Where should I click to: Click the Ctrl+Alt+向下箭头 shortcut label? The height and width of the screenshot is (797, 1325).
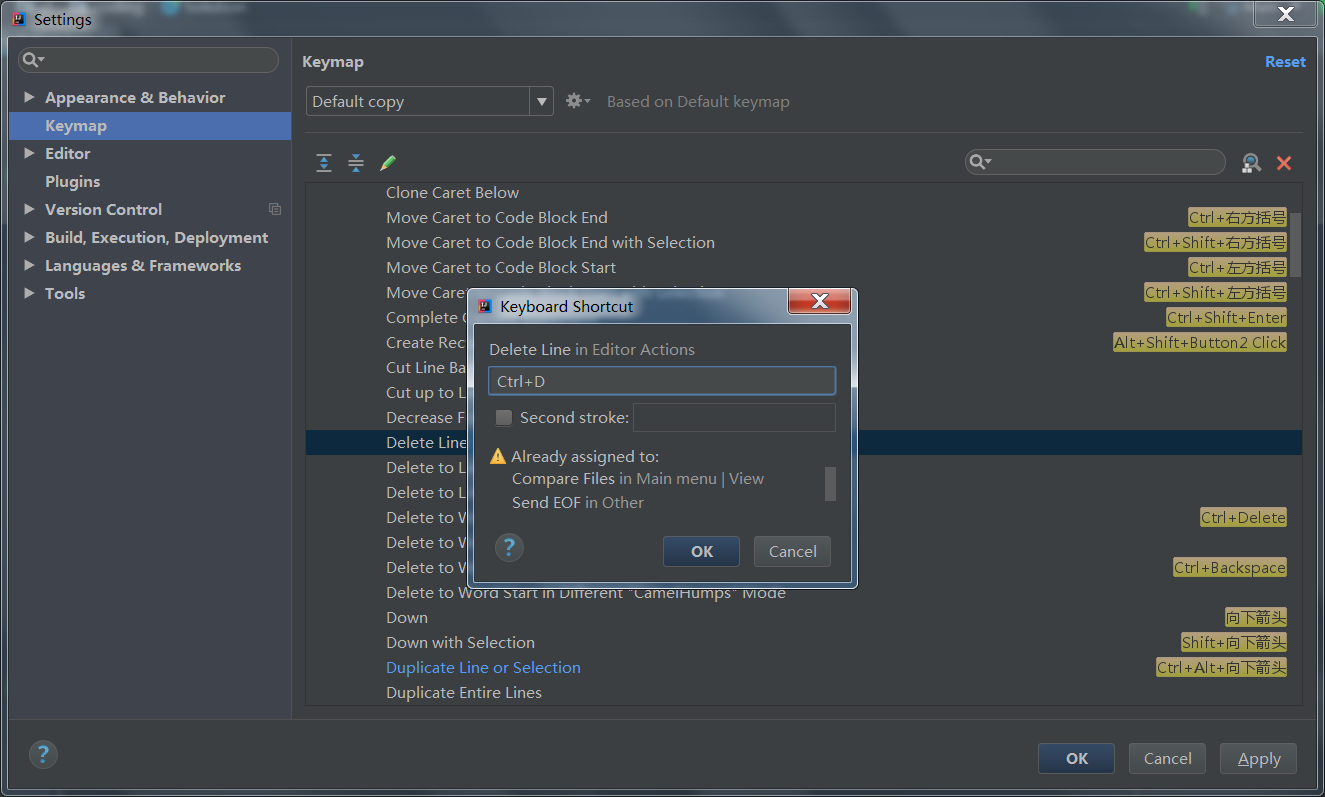[x=1221, y=667]
